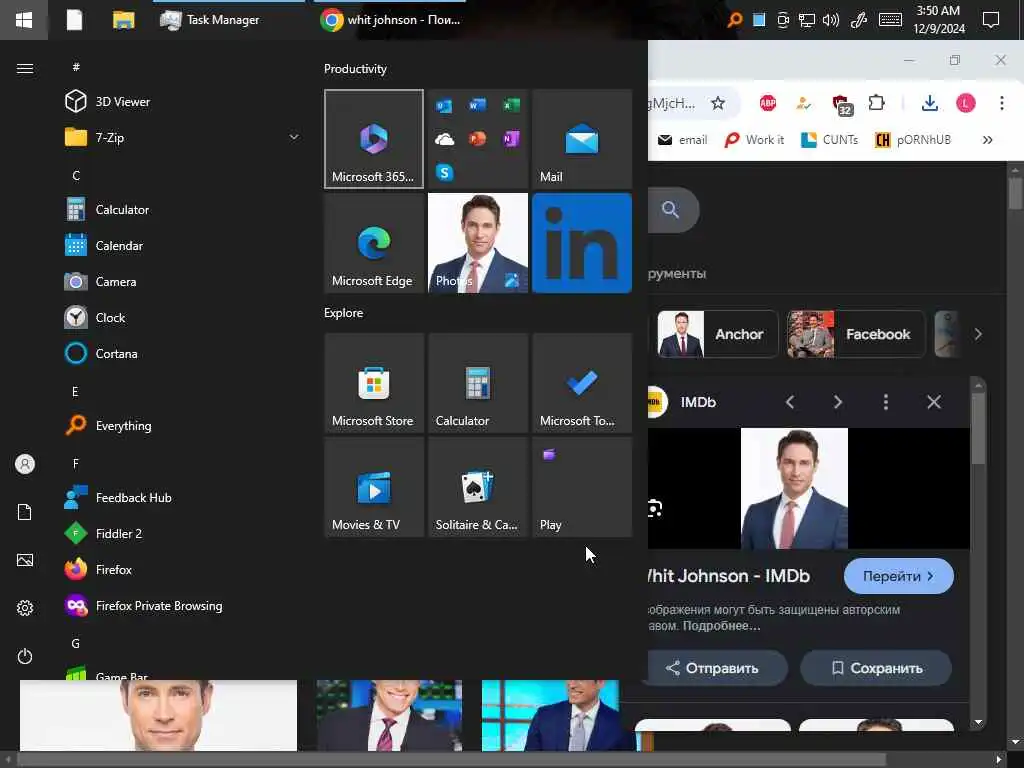Open the Work it bookmark
Viewport: 1024px width, 768px height.
pos(754,140)
